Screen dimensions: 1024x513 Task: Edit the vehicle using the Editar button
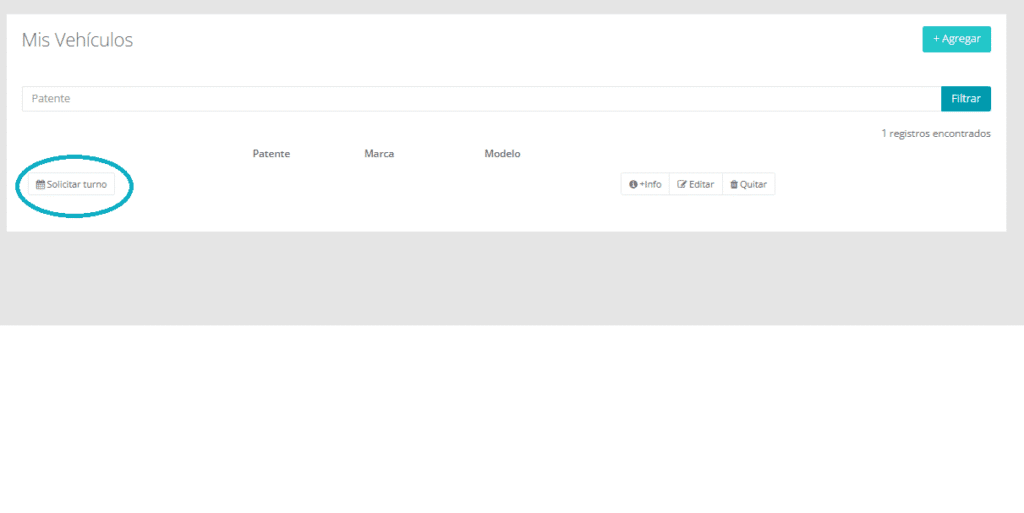696,185
